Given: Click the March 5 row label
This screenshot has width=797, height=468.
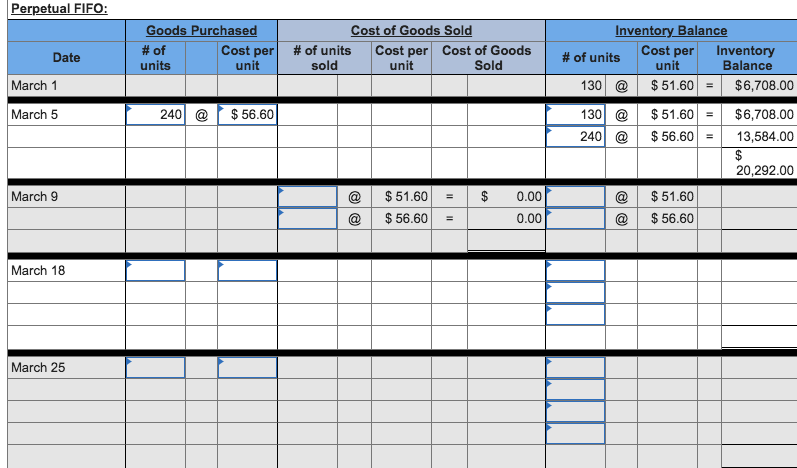Looking at the screenshot, I should tap(35, 115).
